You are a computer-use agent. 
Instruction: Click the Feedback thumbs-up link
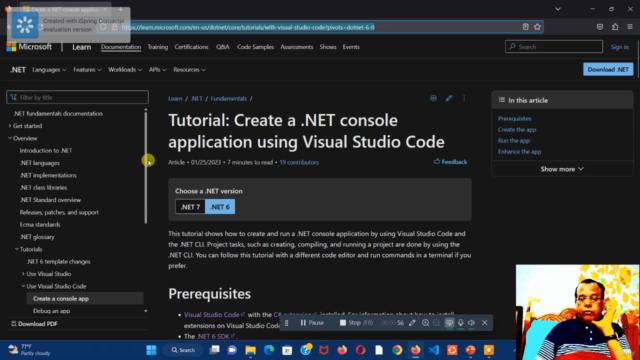click(x=450, y=162)
